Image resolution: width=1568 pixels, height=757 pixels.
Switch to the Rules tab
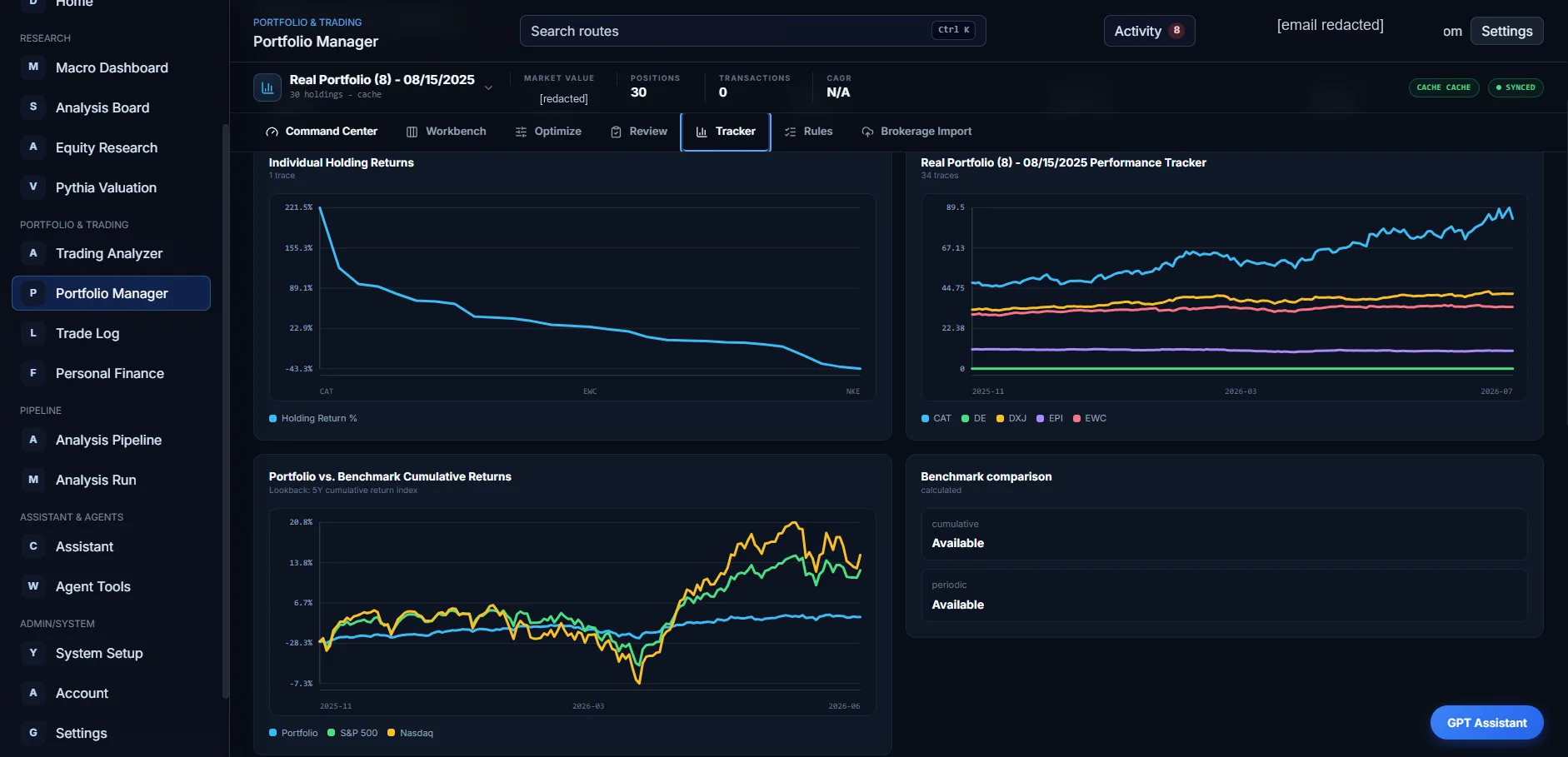[x=808, y=132]
